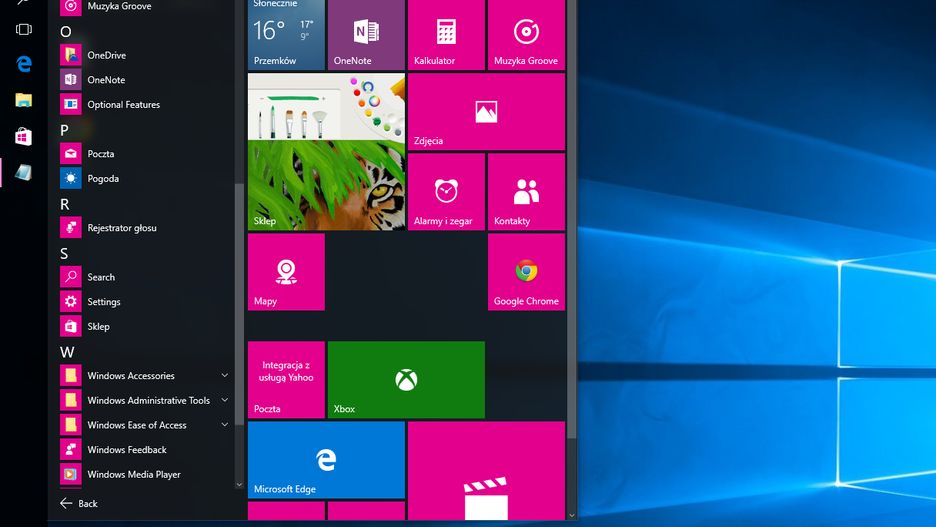Open Pogoda weather app in list
Viewport: 936px width, 527px height.
click(x=143, y=178)
